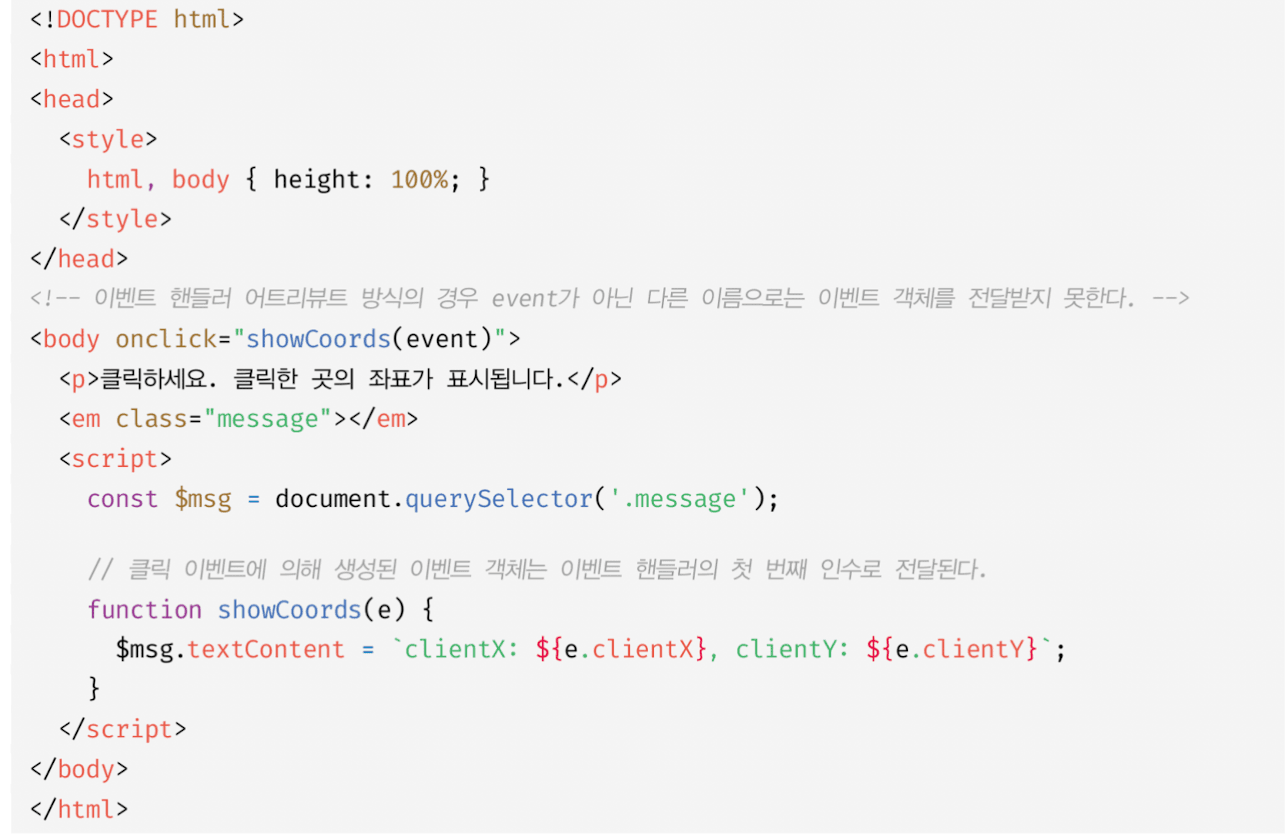
Task: Click the textContent property
Action: tap(266, 649)
